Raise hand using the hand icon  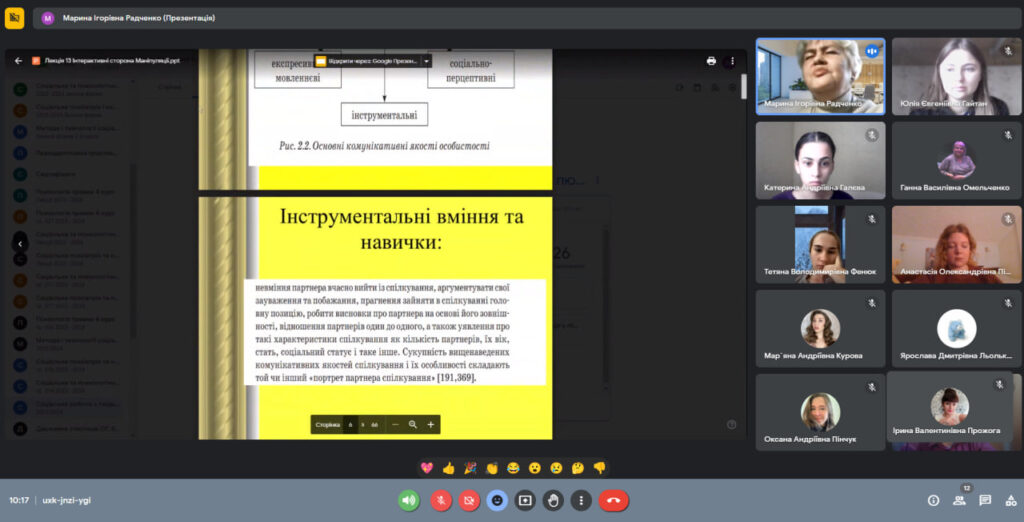click(x=553, y=500)
